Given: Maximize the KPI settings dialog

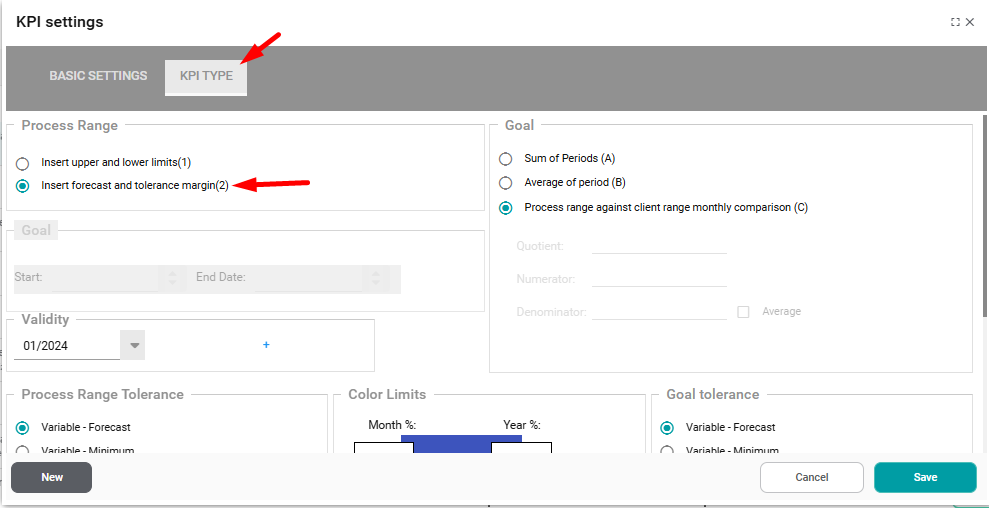Looking at the screenshot, I should click(x=955, y=22).
